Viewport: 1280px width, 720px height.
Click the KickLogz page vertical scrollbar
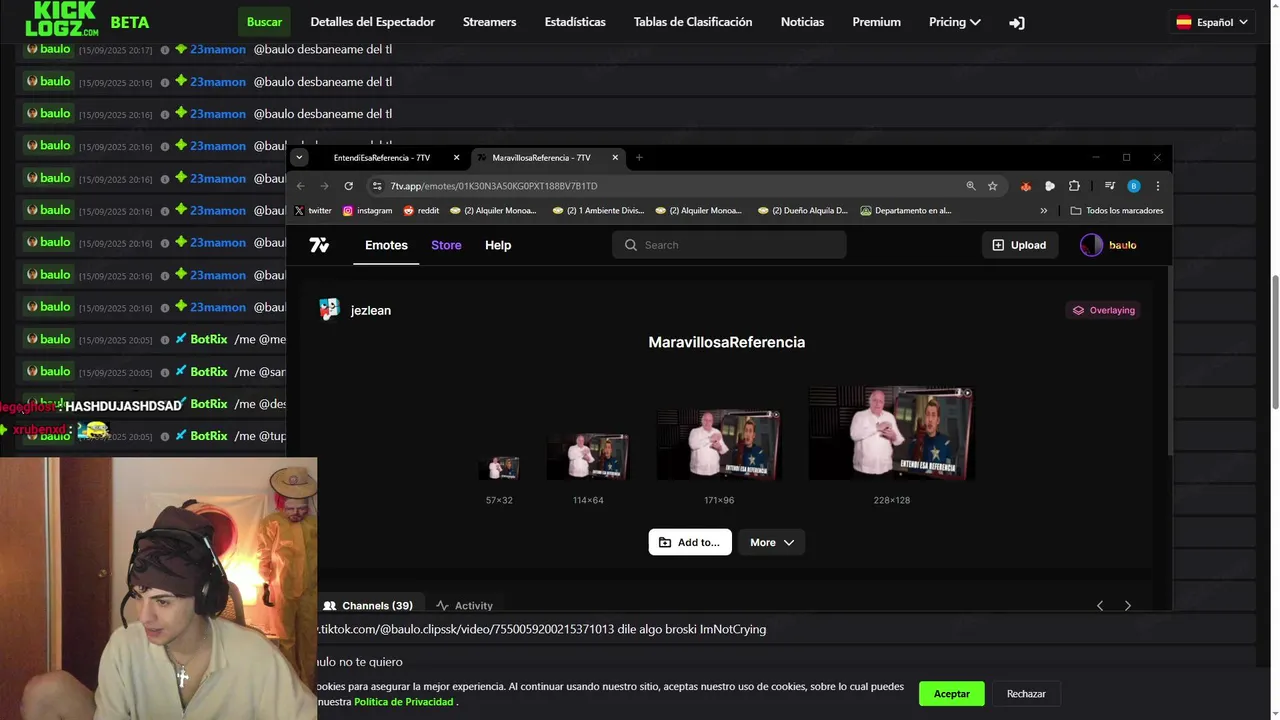point(1274,342)
